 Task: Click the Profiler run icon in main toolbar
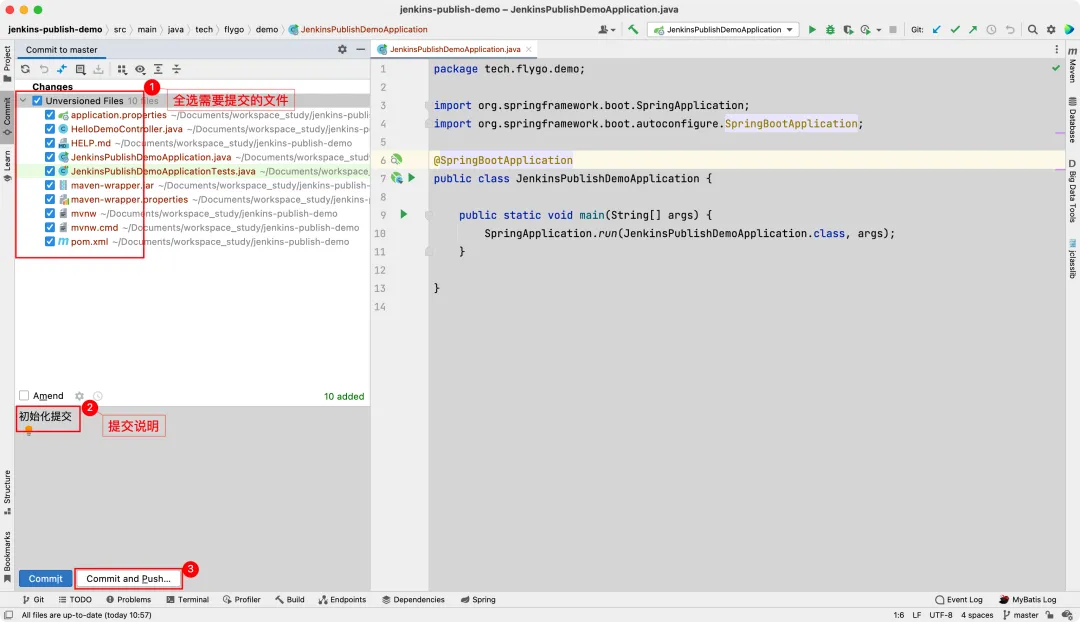866,30
